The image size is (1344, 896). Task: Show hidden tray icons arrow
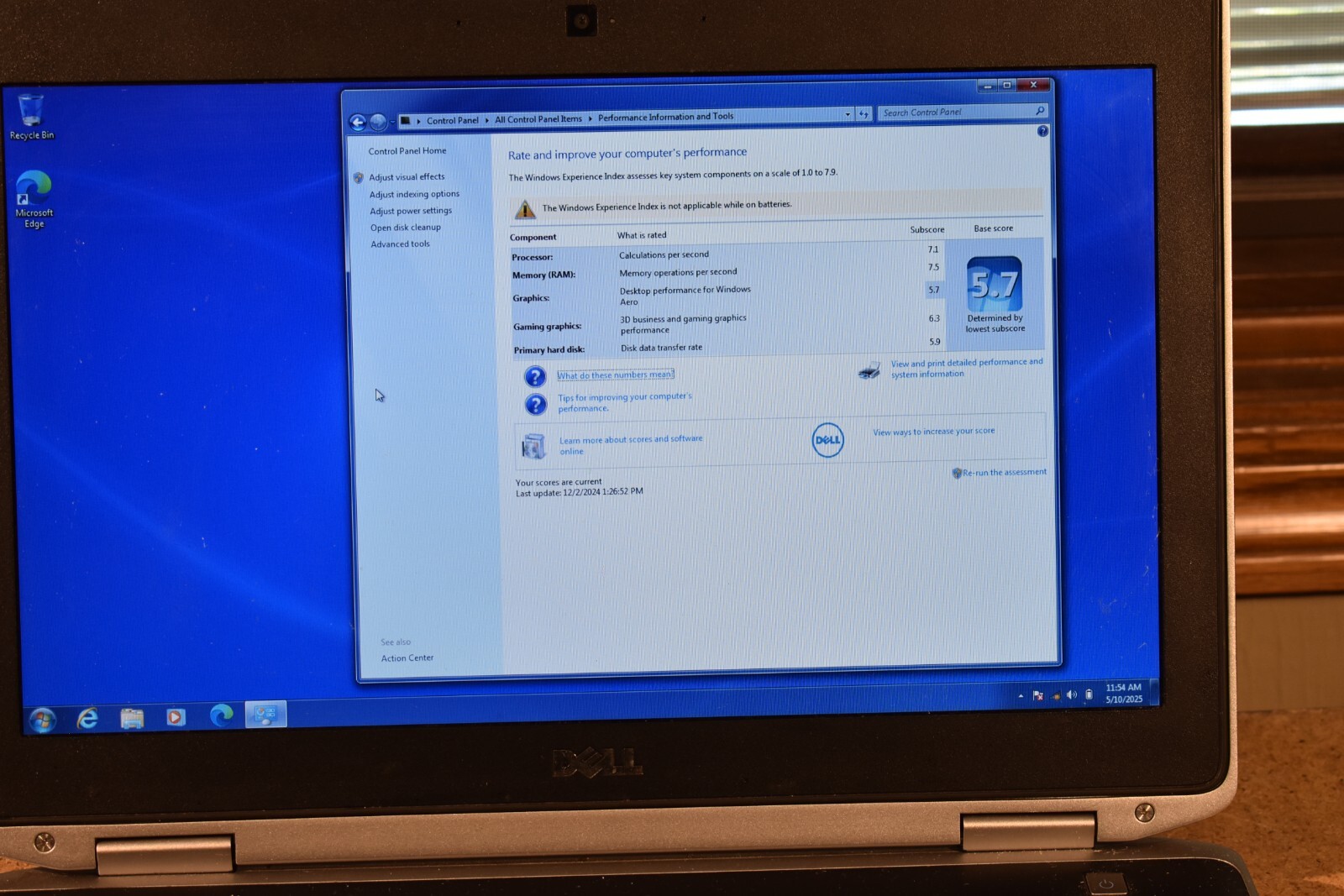[x=1021, y=696]
